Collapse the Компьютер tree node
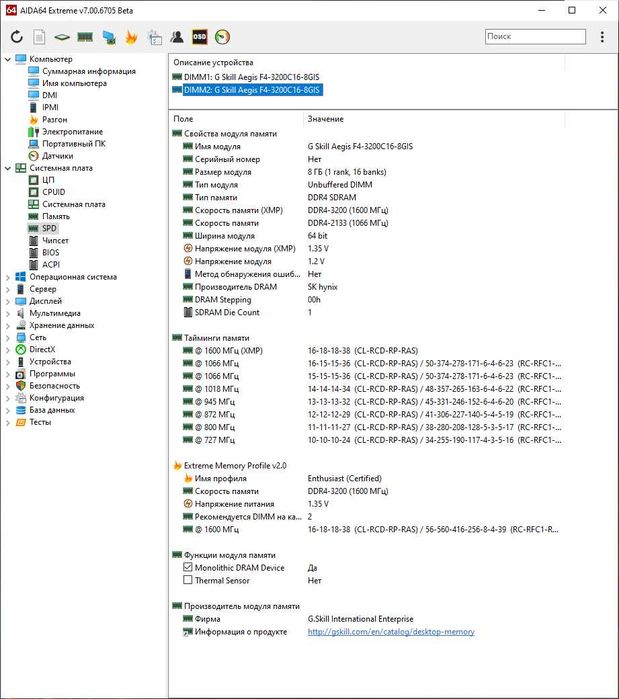 [x=8, y=59]
